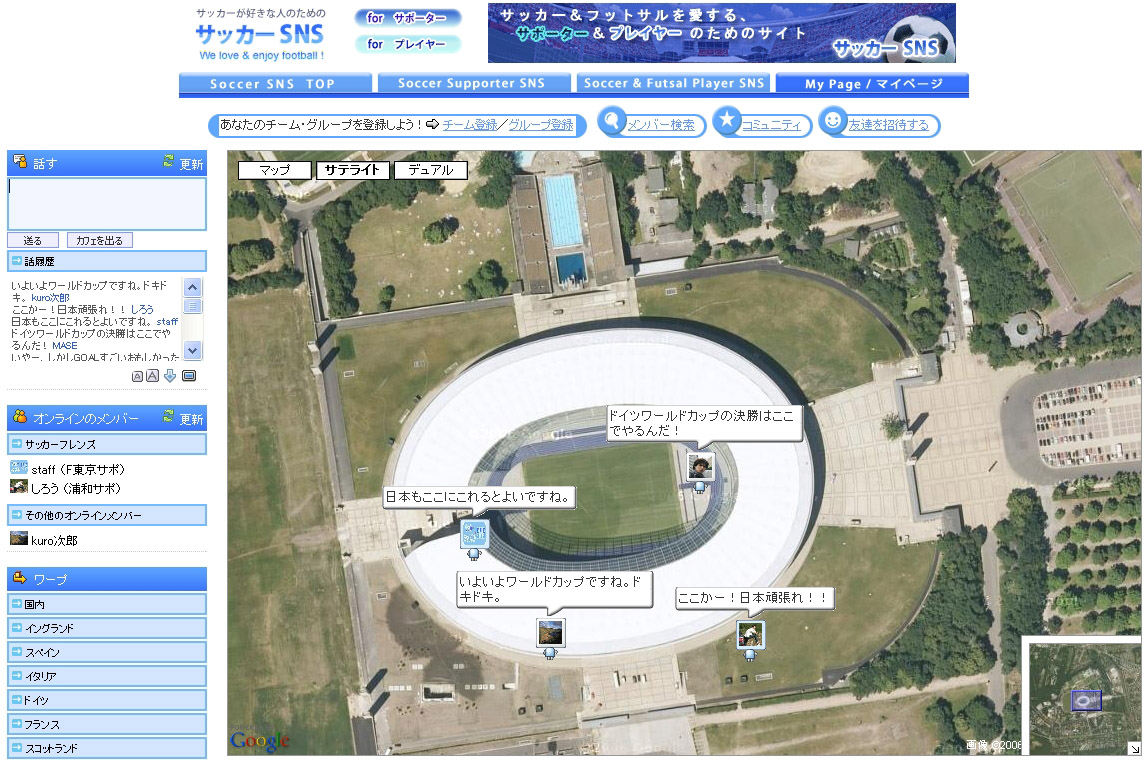1147x763 pixels.
Task: Click しろう avatar icon in member list
Action: point(18,486)
